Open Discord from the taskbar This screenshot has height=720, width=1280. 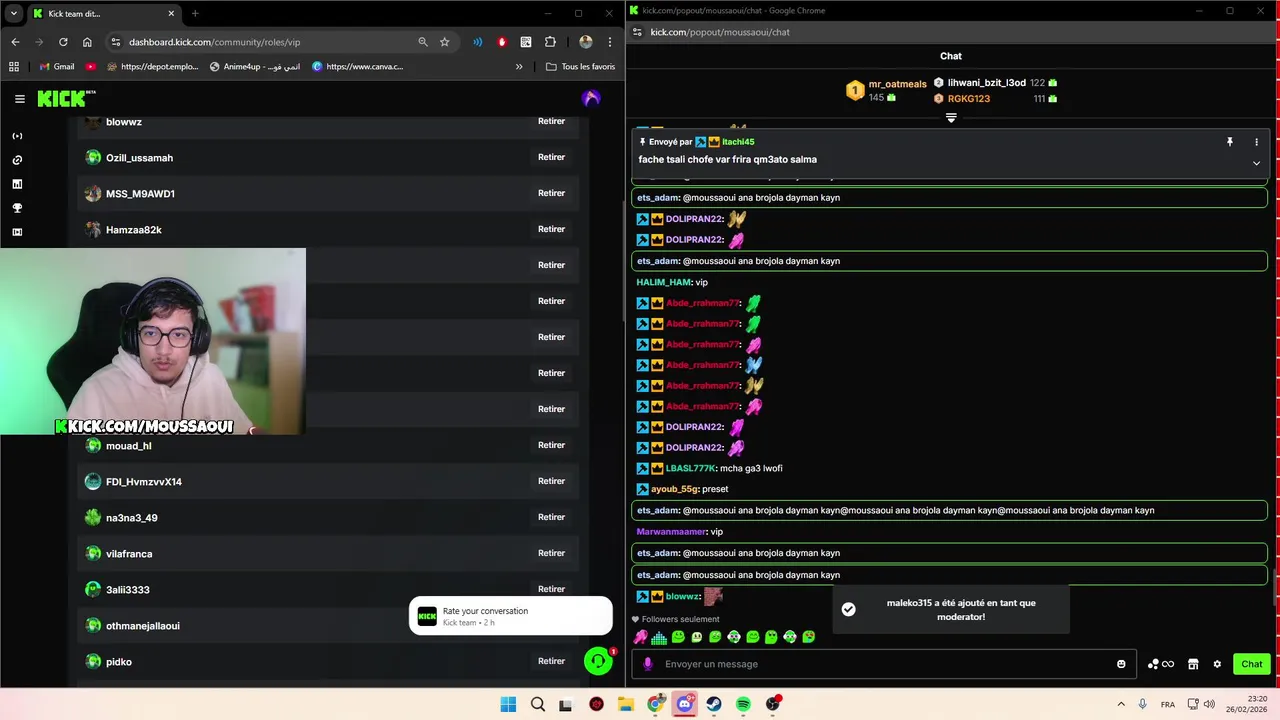point(684,704)
